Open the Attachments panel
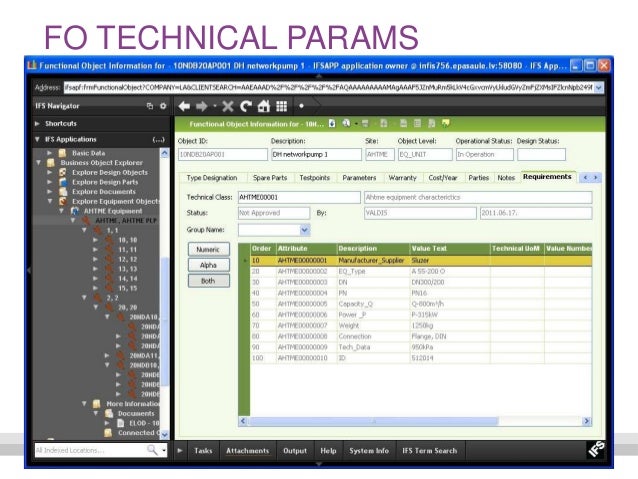The height and width of the screenshot is (479, 638). (x=247, y=451)
